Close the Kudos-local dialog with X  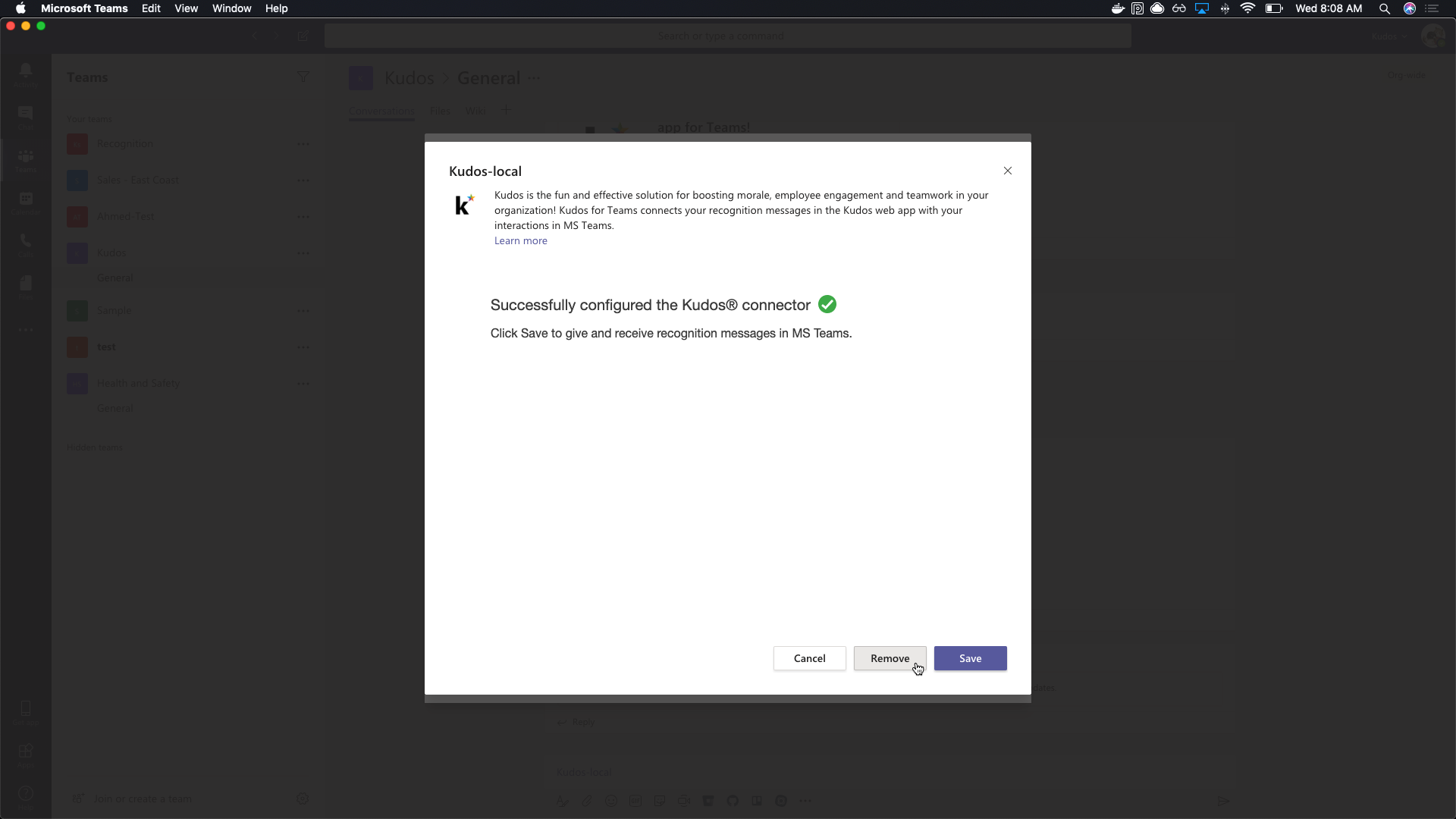click(x=1008, y=171)
